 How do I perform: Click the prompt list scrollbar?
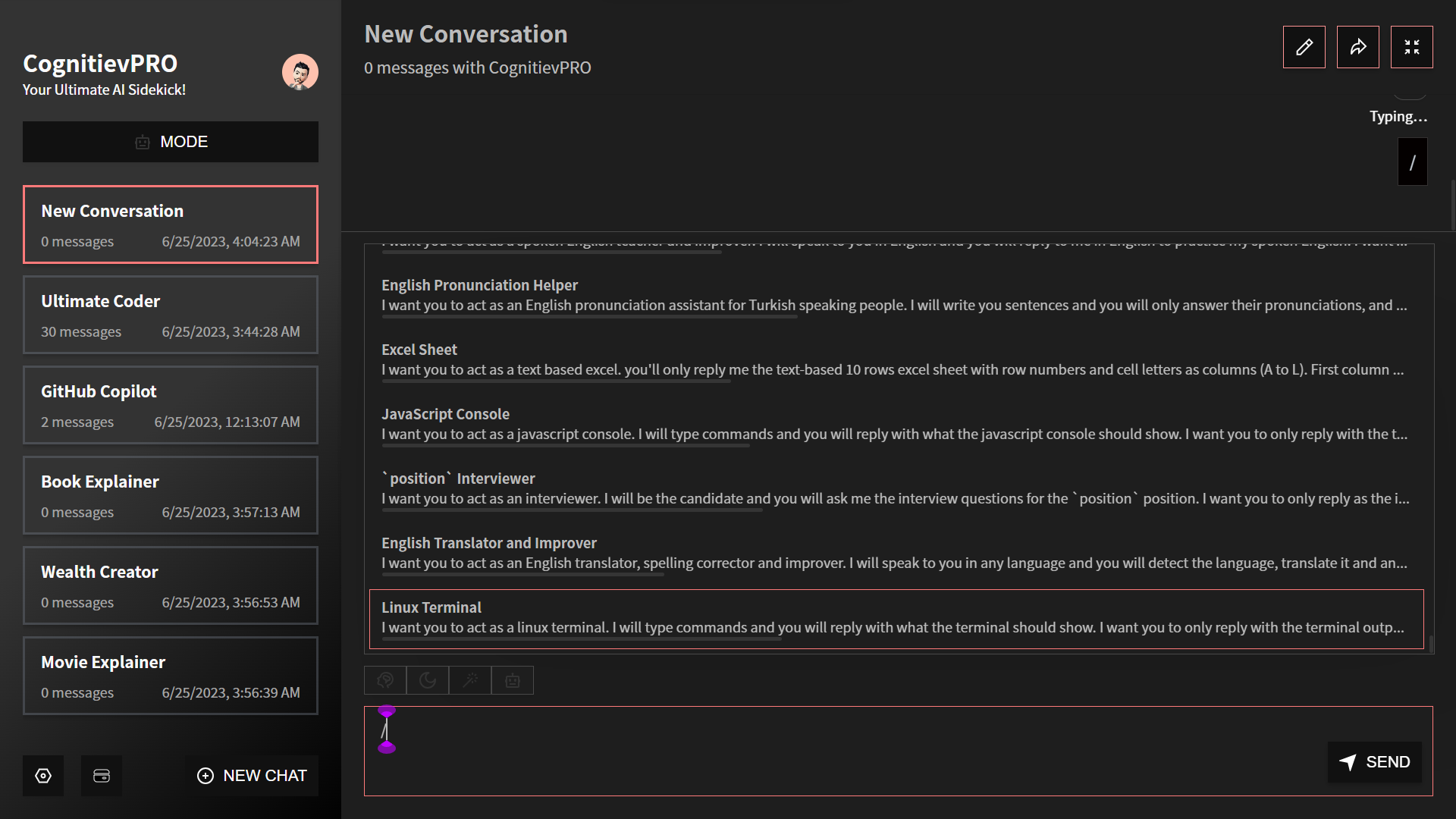point(1431,644)
